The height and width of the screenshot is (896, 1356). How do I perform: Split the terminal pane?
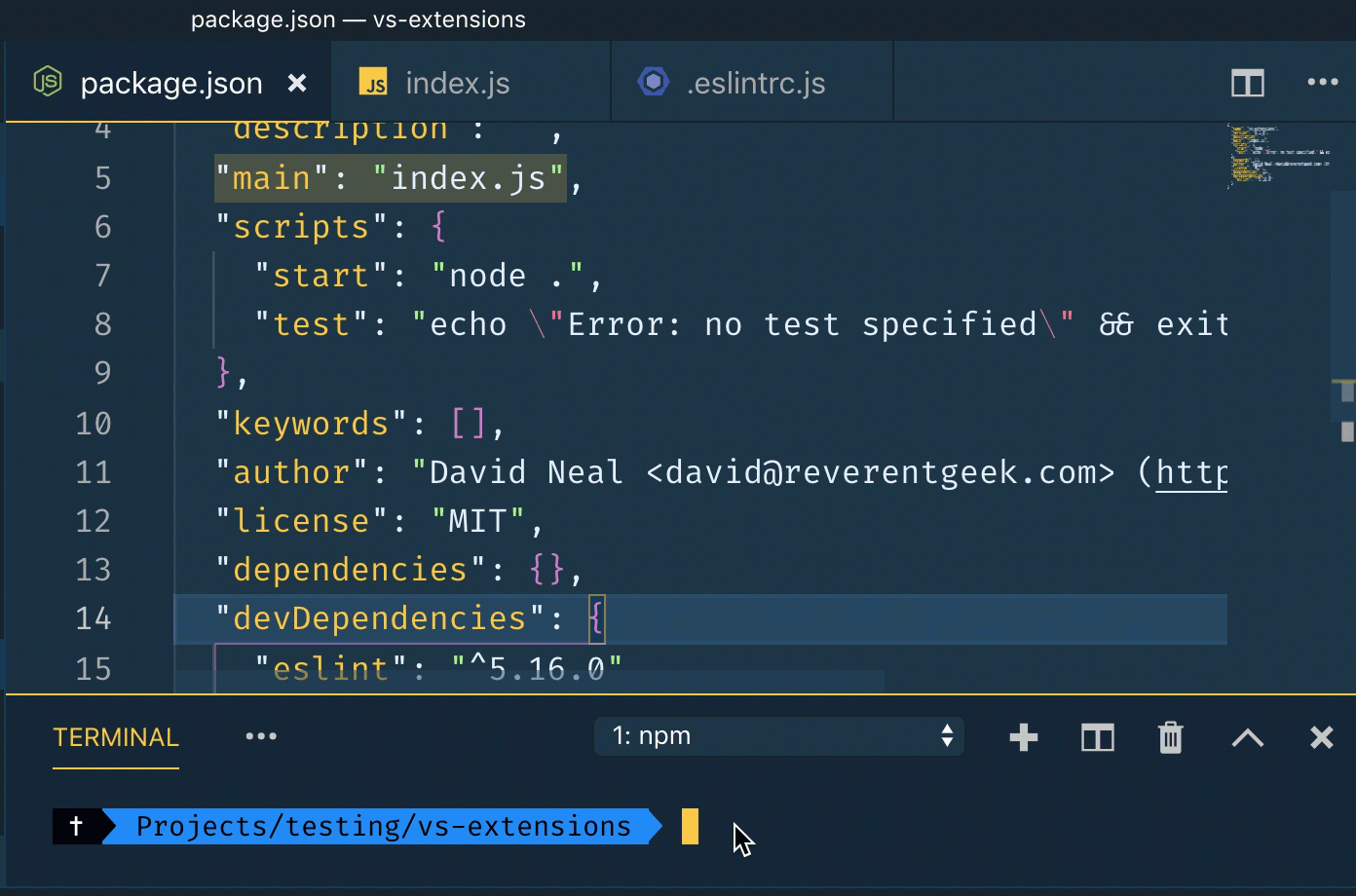[x=1097, y=737]
